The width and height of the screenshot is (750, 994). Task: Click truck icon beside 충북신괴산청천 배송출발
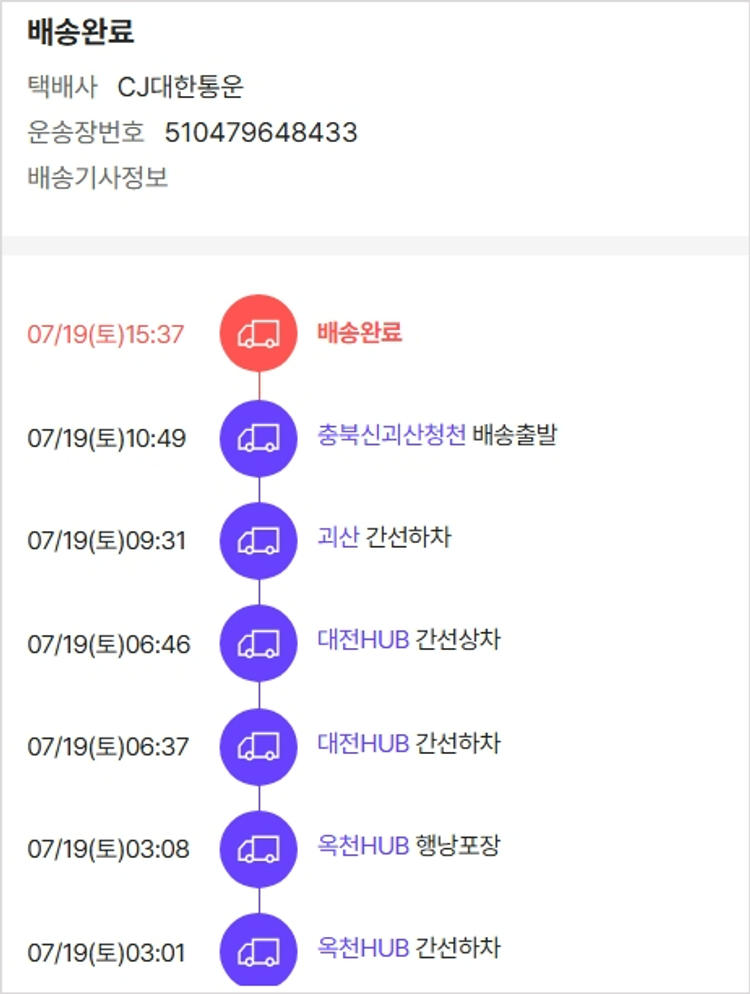(x=258, y=438)
